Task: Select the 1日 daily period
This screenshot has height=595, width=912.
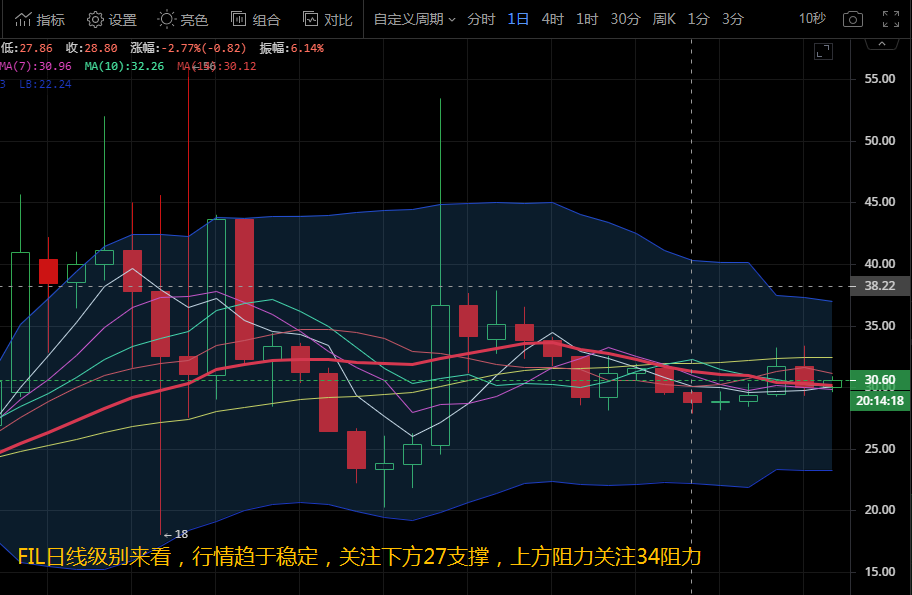Action: pyautogui.click(x=518, y=19)
